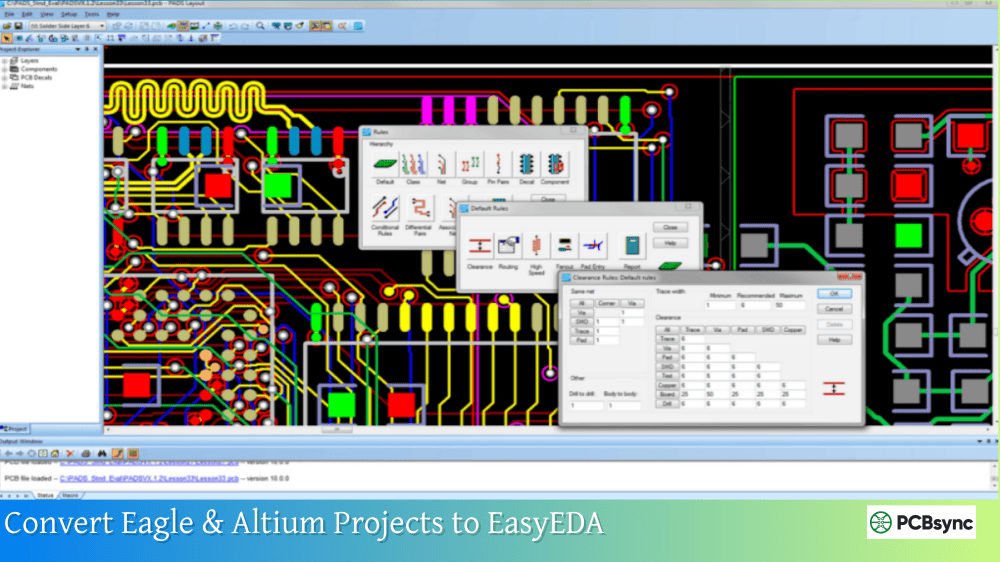Click Cancel in Clearance Rules dialog
This screenshot has width=1000, height=562.
pyautogui.click(x=834, y=309)
